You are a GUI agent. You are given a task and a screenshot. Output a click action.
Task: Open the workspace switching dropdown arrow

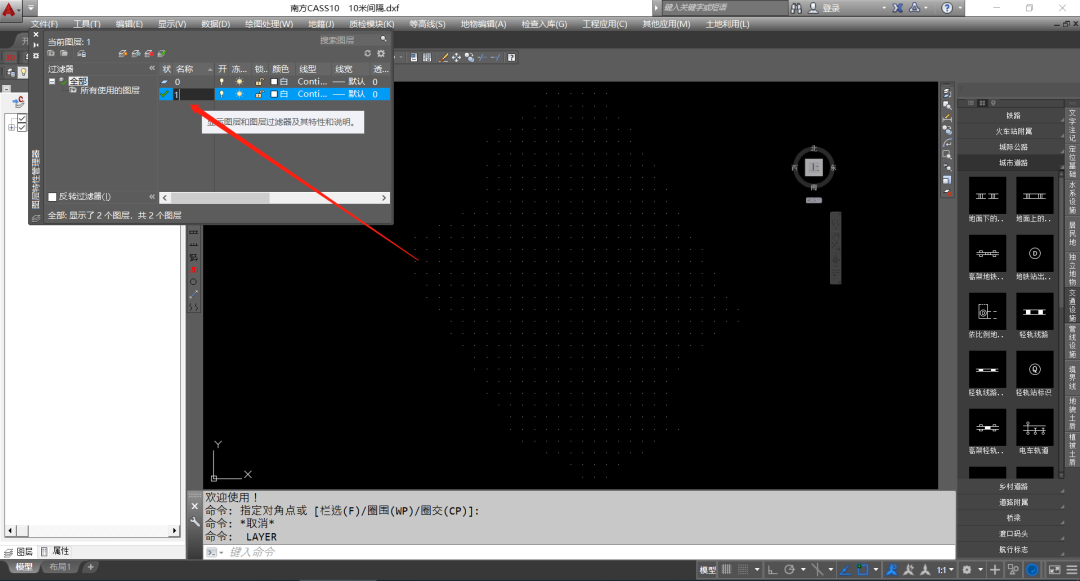(980, 570)
